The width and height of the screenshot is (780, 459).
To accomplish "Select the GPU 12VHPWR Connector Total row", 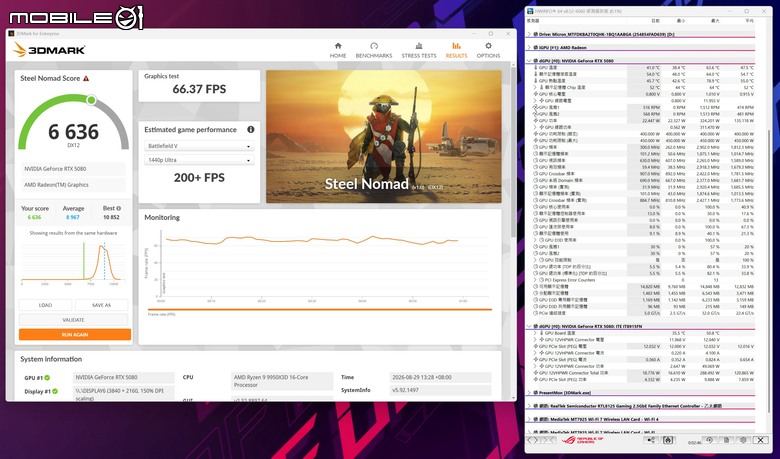I will pos(643,372).
